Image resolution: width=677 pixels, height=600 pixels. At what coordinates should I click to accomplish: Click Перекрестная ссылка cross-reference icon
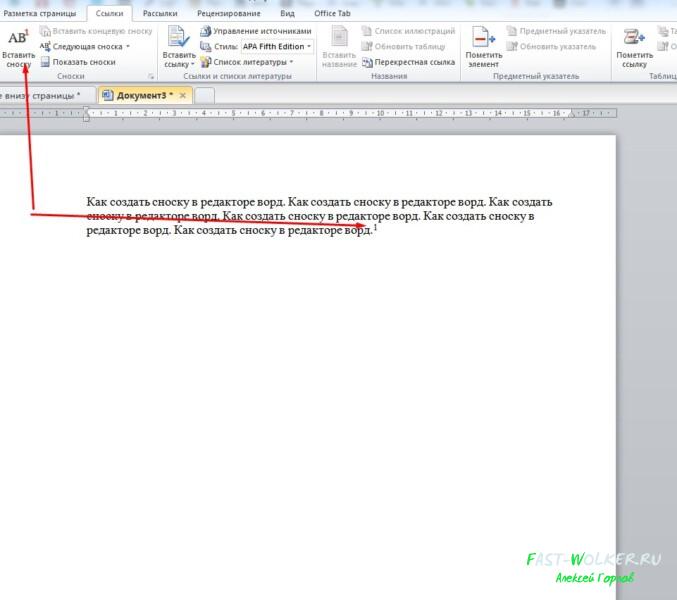click(x=367, y=62)
